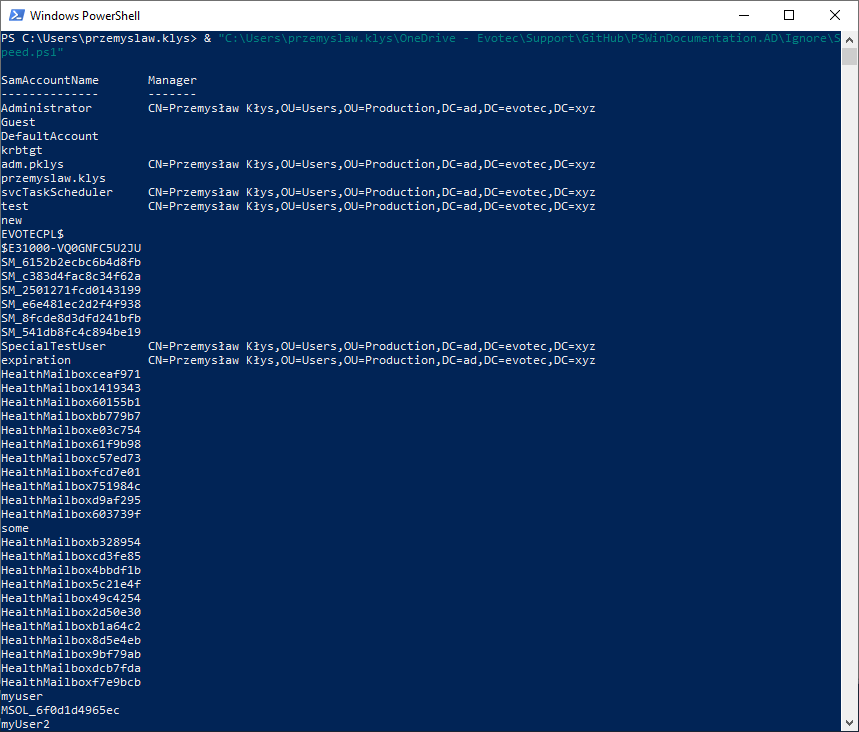The image size is (859, 732).
Task: Click the scrollbar down arrow
Action: pos(849,723)
